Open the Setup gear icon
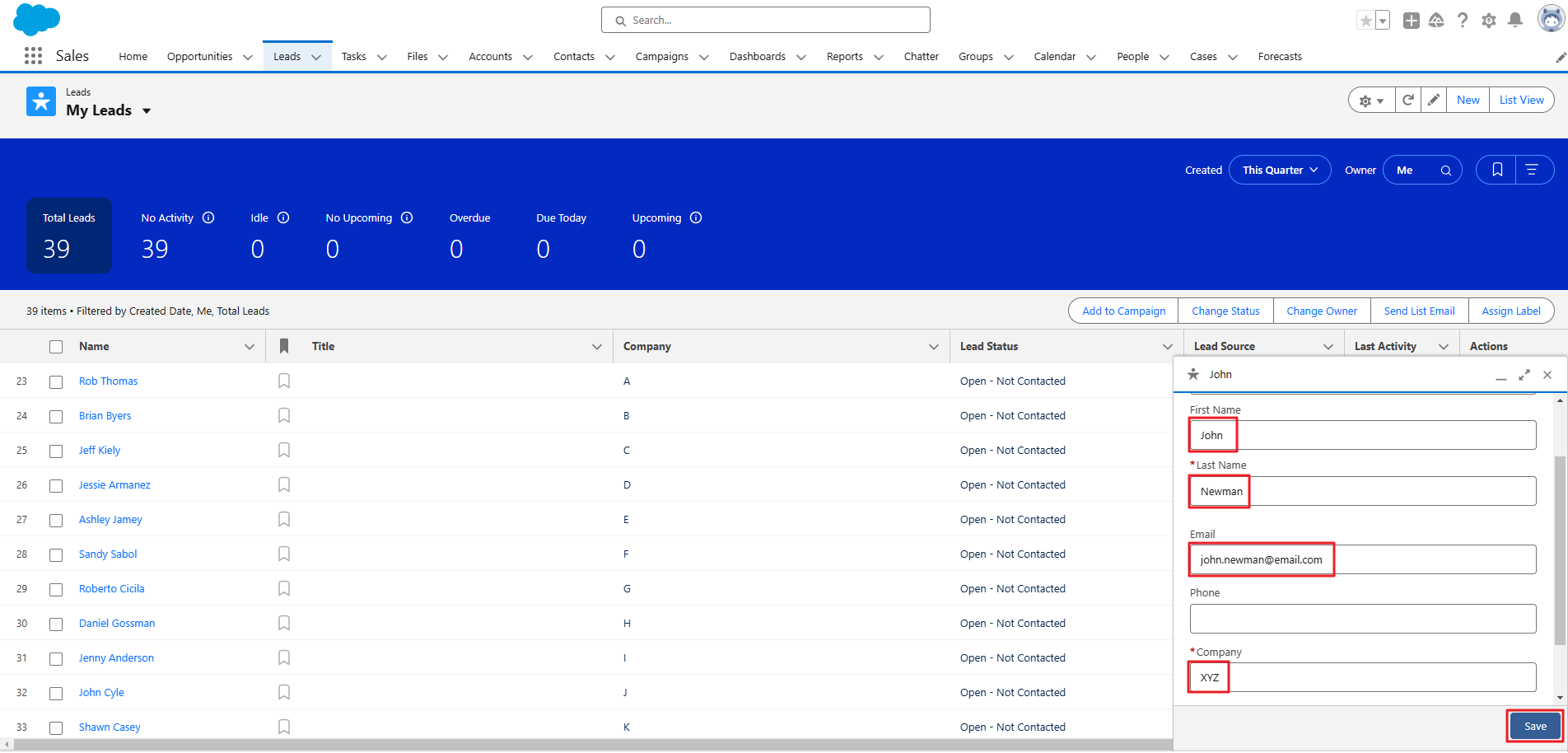 1488,21
